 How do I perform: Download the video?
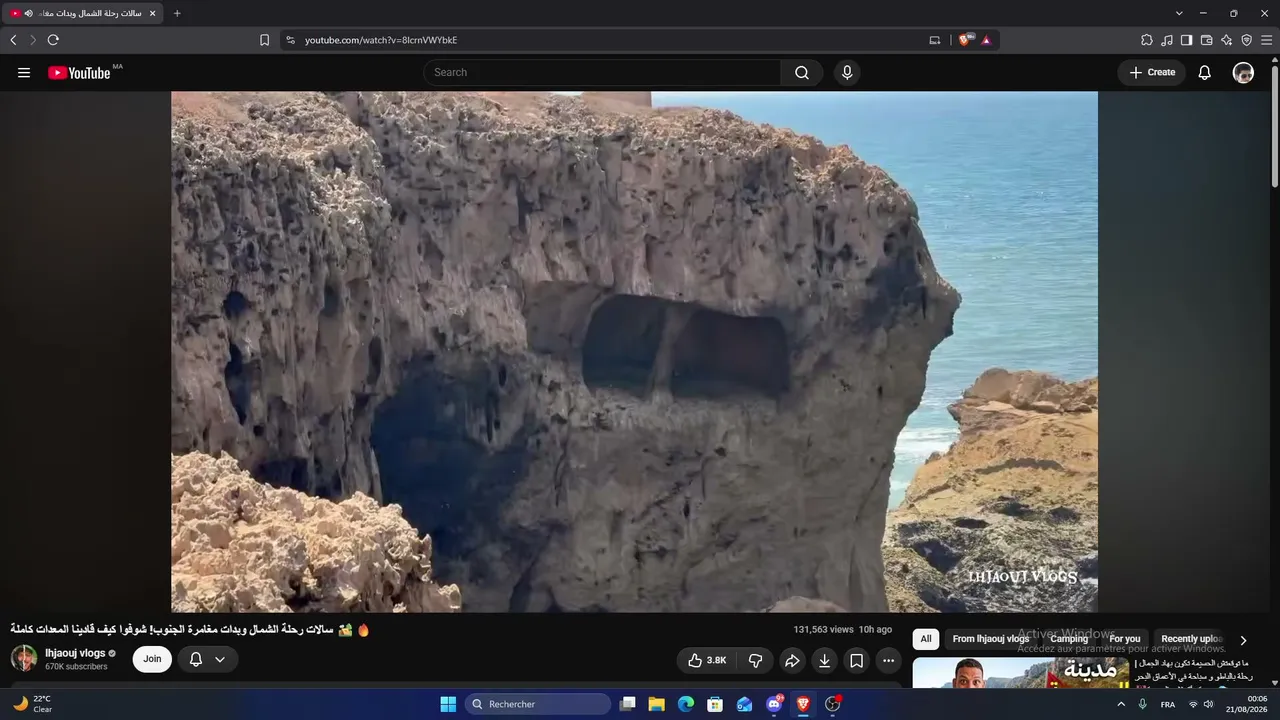tap(824, 660)
